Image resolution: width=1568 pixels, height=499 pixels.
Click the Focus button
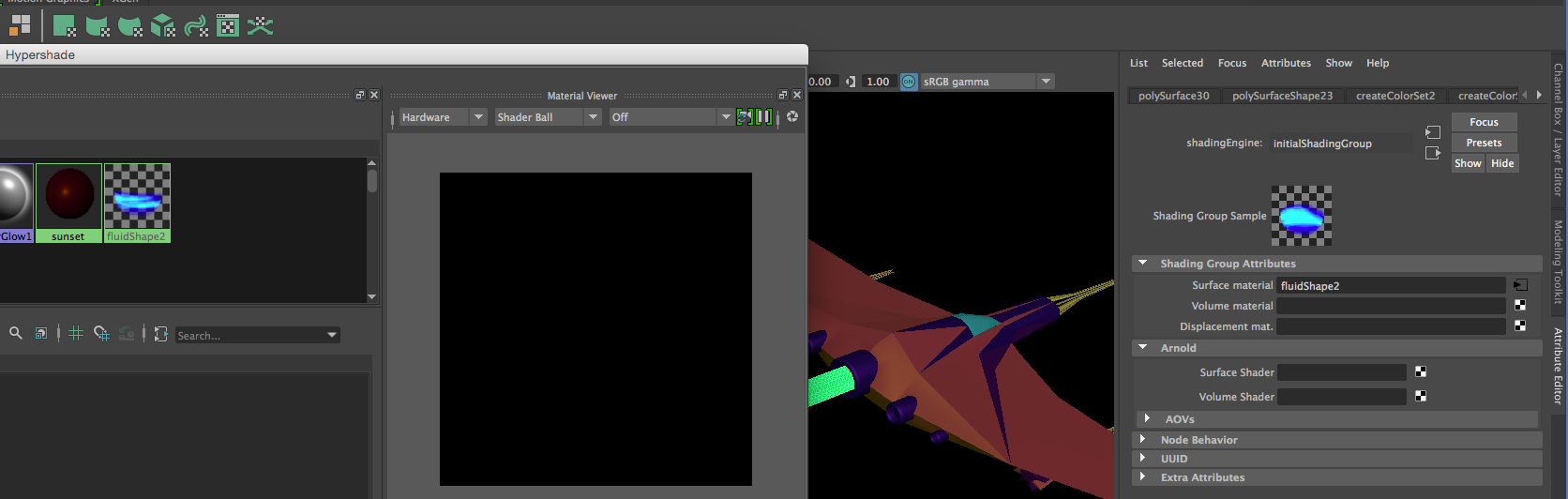[1484, 122]
